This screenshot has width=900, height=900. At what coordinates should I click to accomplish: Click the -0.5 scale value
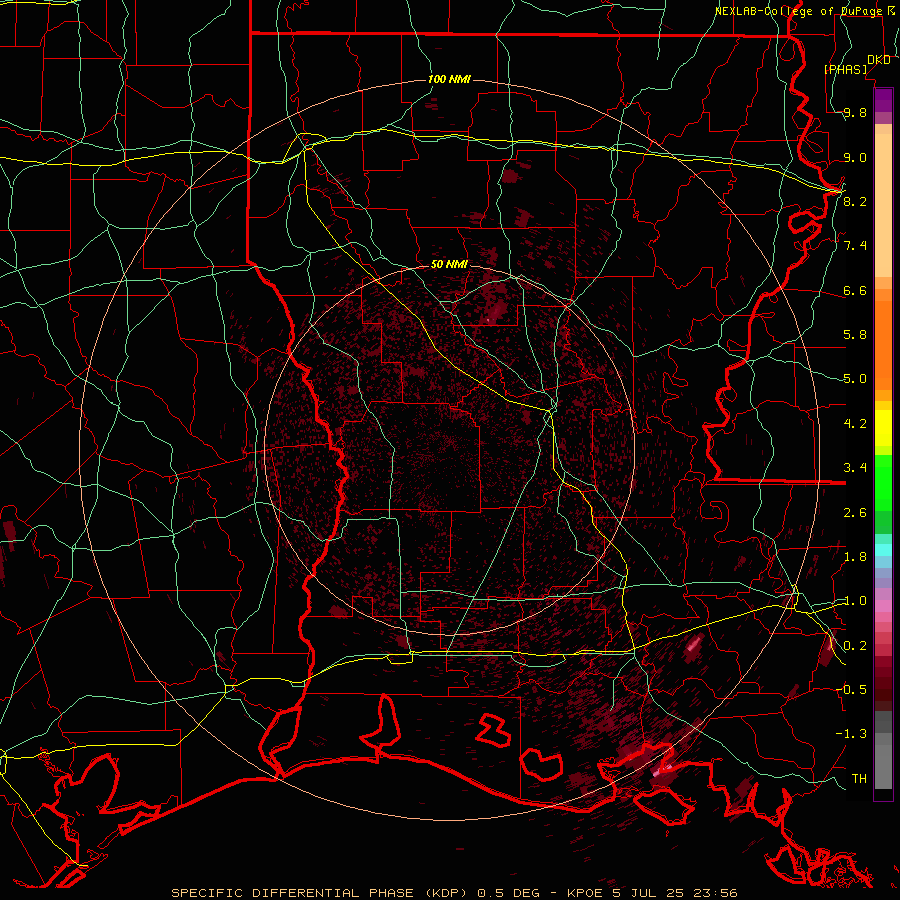pos(851,689)
